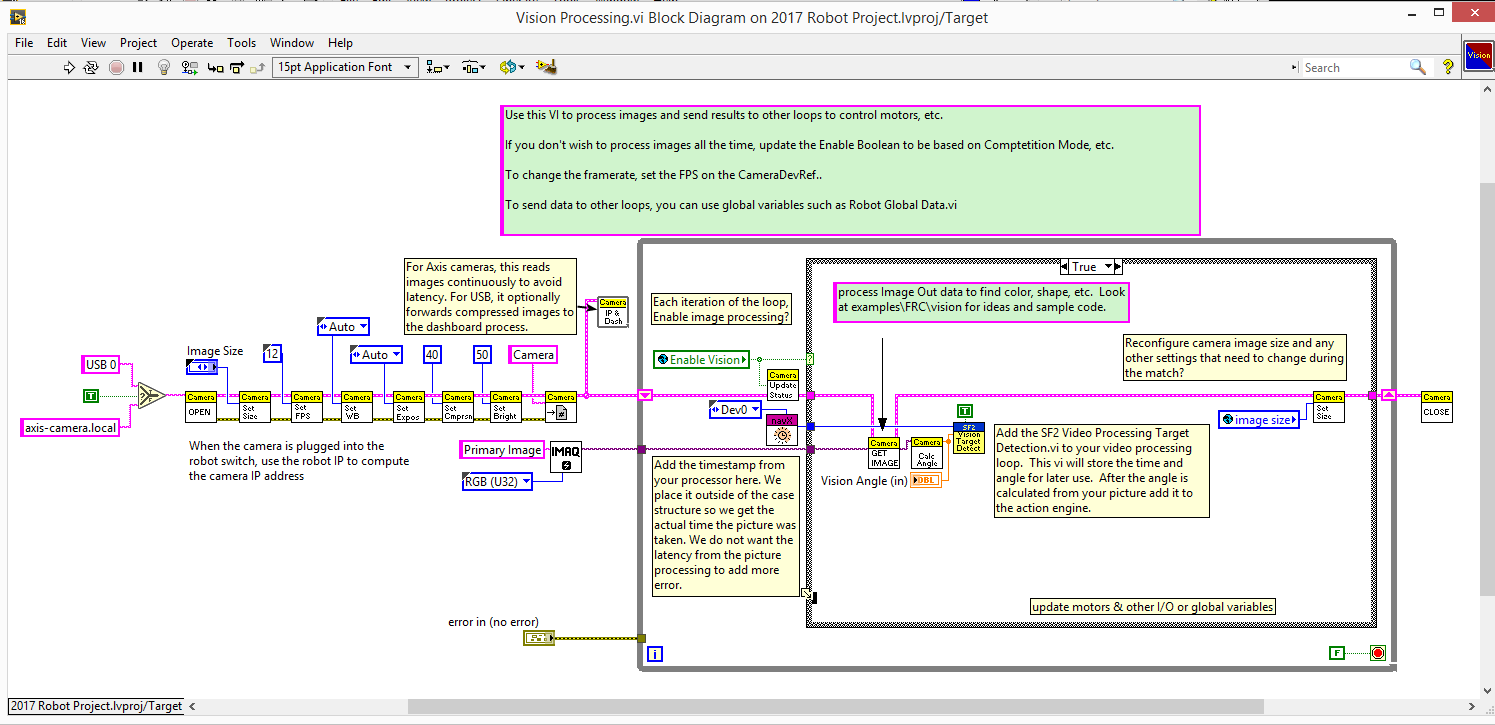Open the Operate menu

tap(192, 43)
